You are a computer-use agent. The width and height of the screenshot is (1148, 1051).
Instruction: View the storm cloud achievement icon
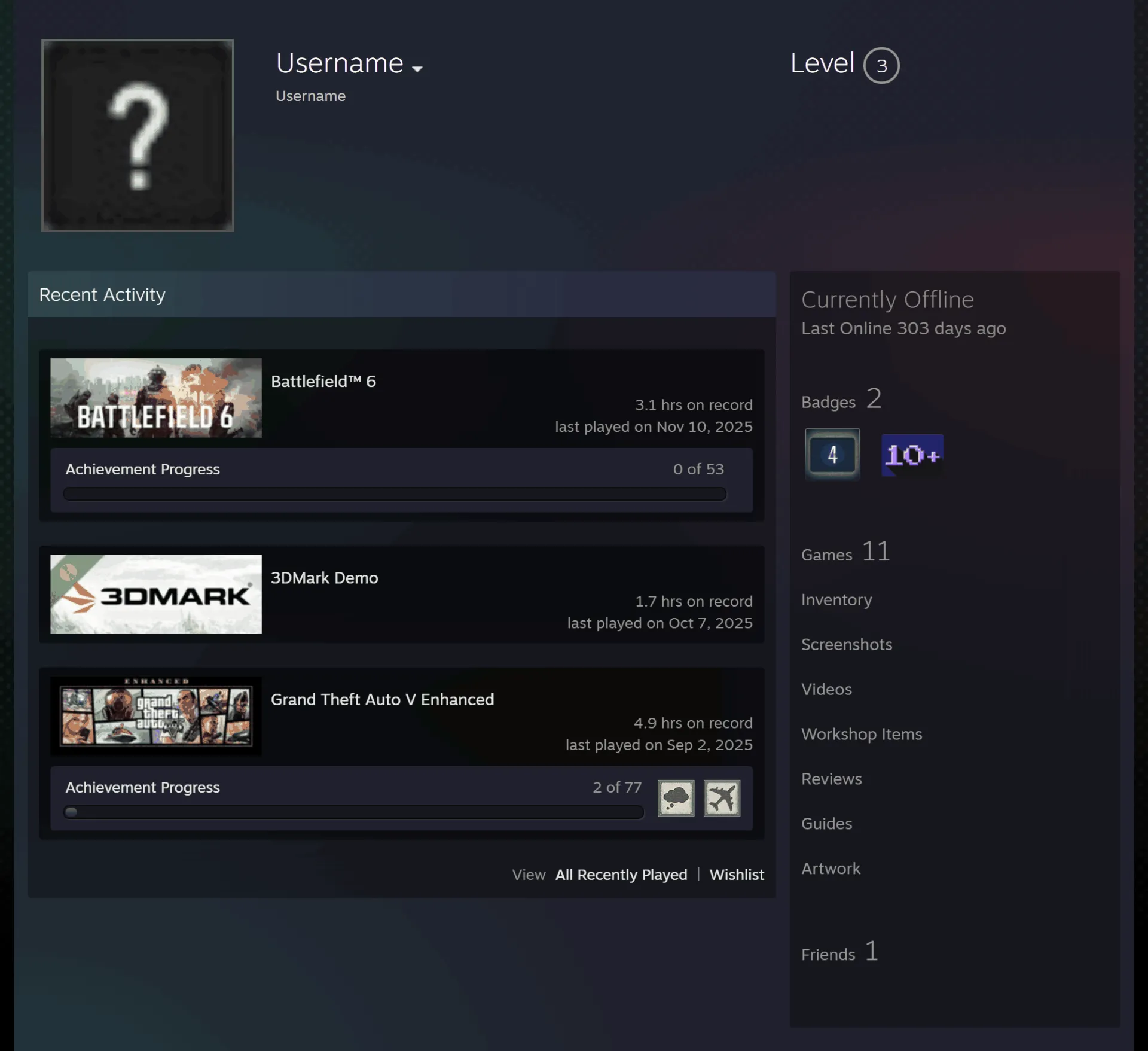point(676,798)
